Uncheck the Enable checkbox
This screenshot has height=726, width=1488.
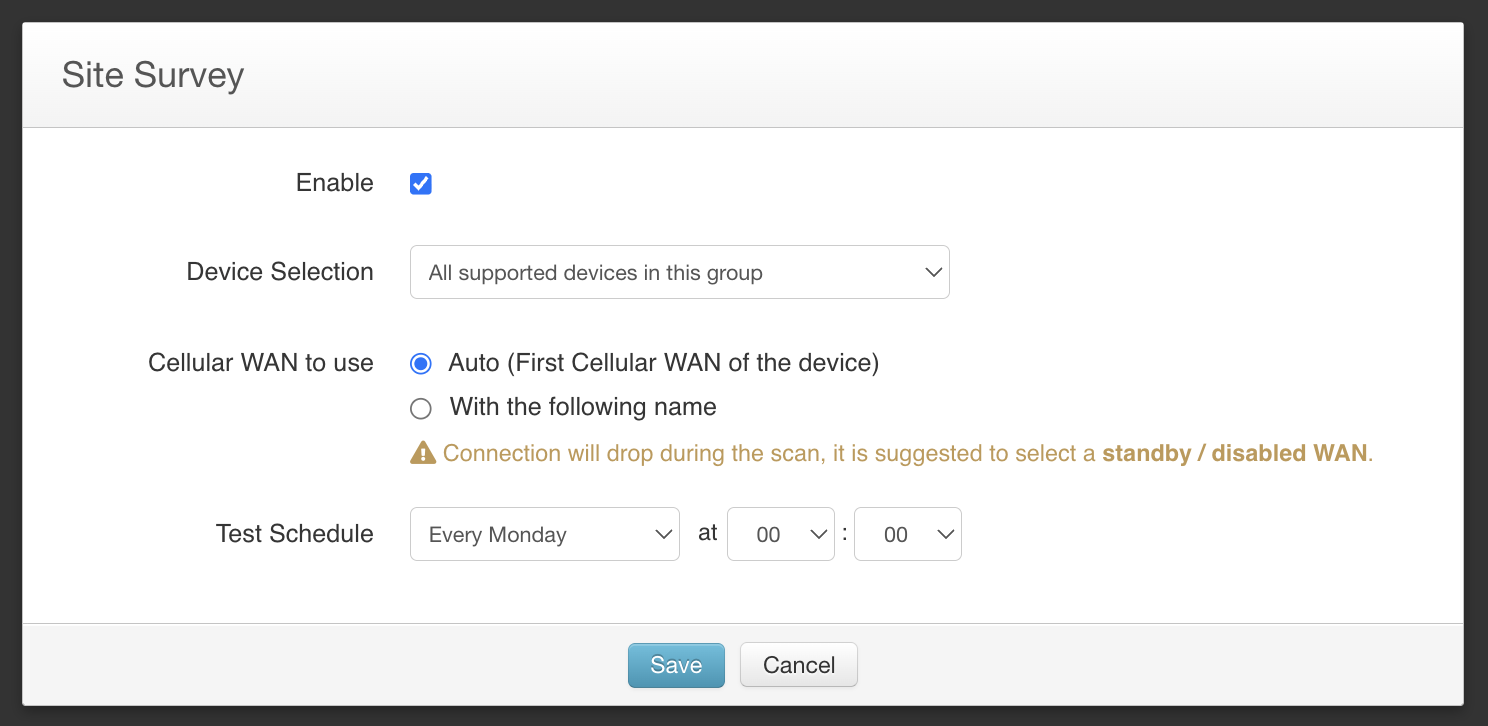click(421, 184)
